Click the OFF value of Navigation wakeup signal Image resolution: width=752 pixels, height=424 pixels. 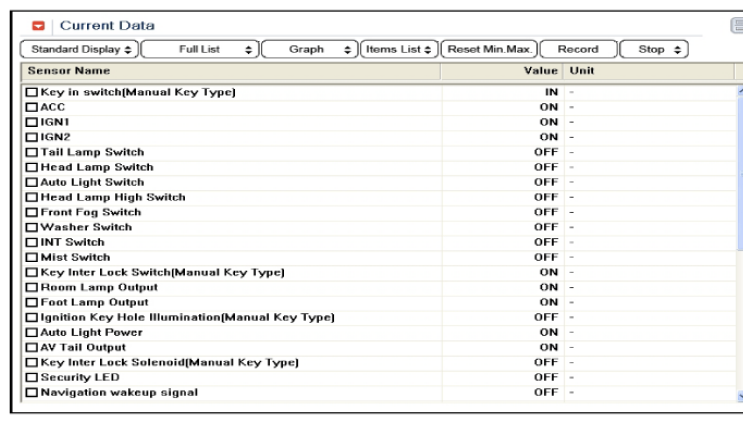tap(546, 392)
